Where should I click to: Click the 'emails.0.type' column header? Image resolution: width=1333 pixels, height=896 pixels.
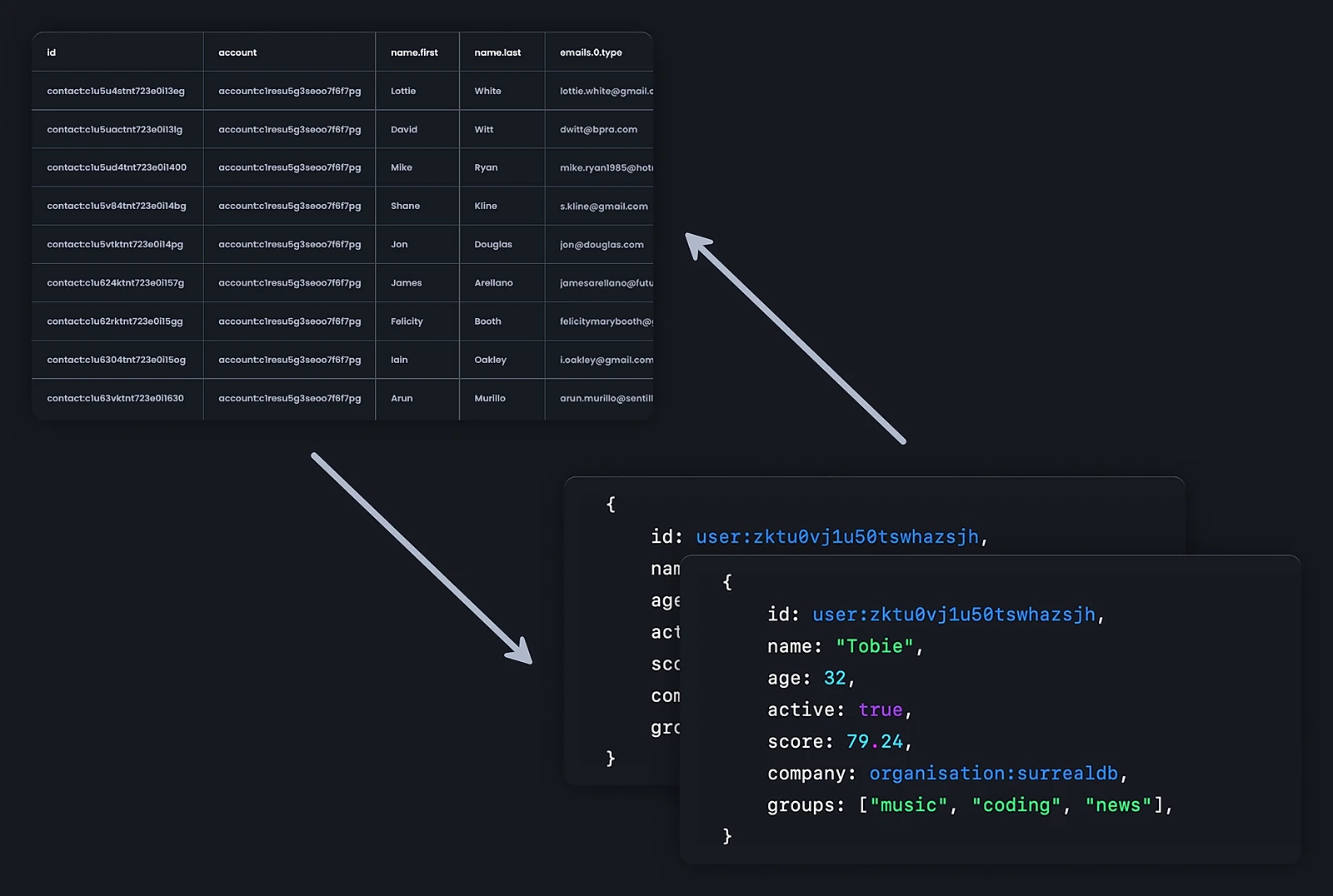click(591, 52)
